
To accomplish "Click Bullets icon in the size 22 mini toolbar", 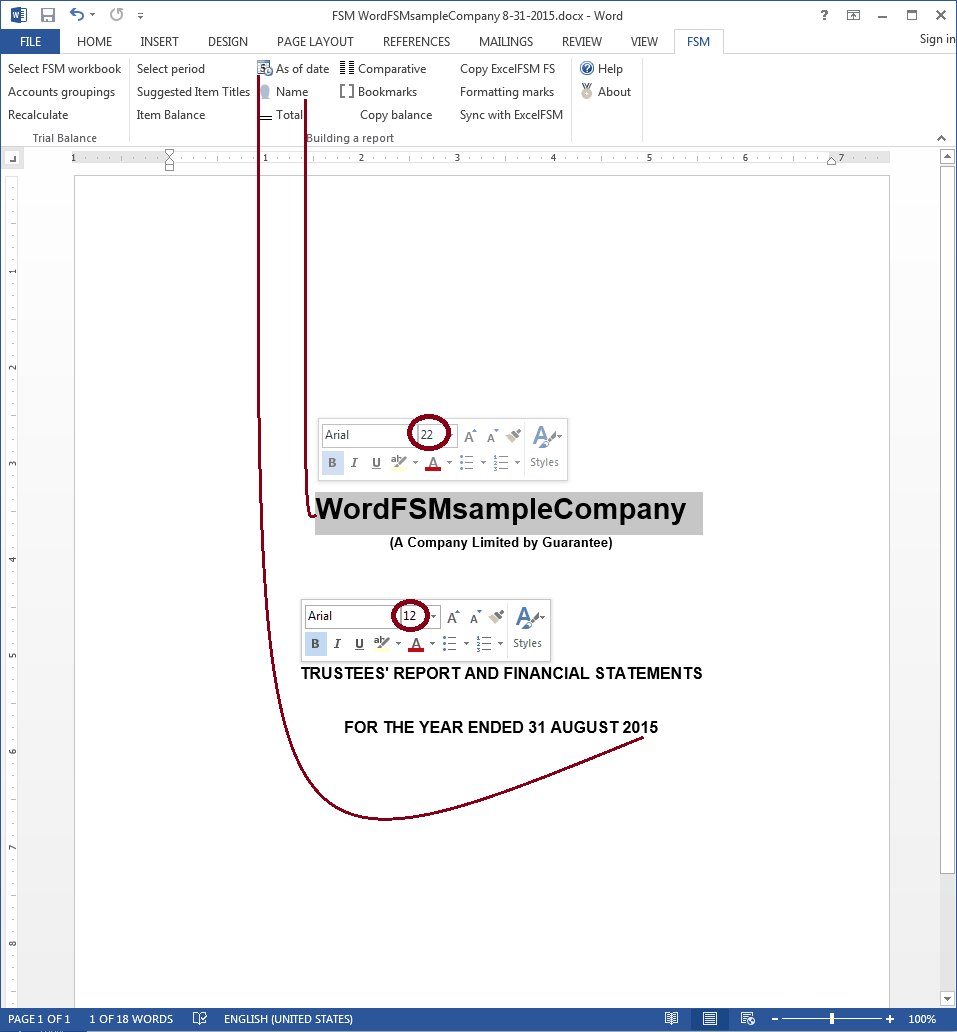I will (x=467, y=463).
